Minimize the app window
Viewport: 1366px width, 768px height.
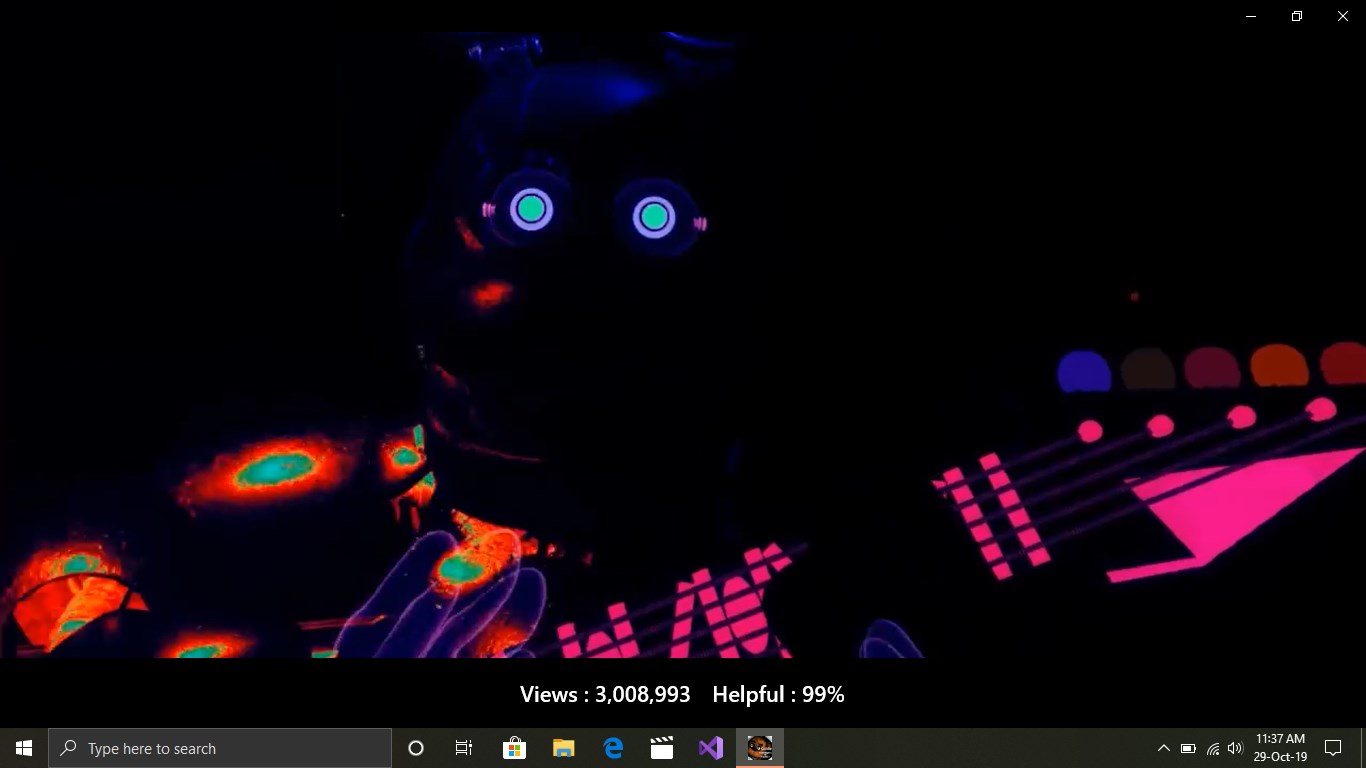(1251, 16)
